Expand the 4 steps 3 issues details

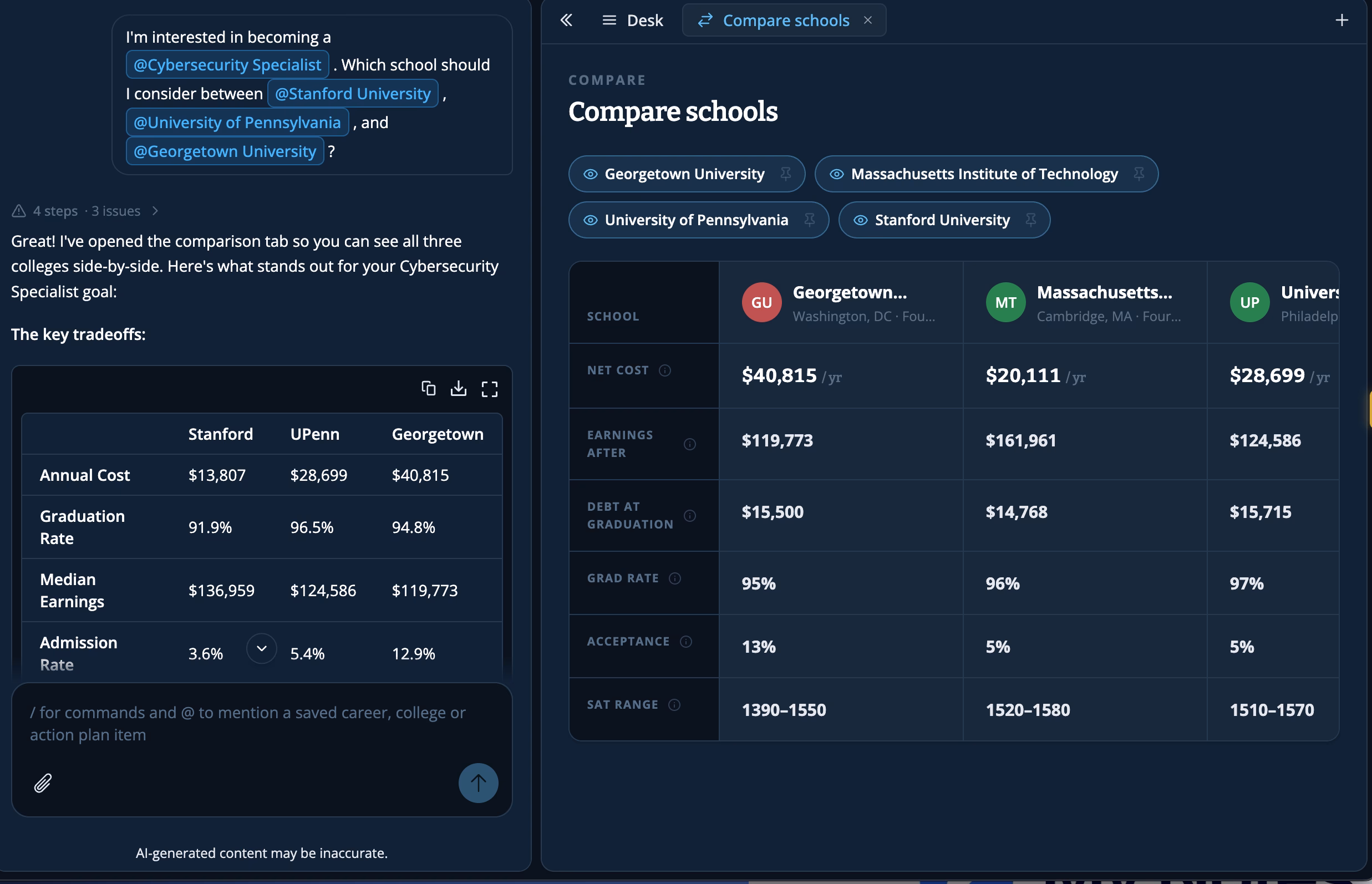(85, 211)
